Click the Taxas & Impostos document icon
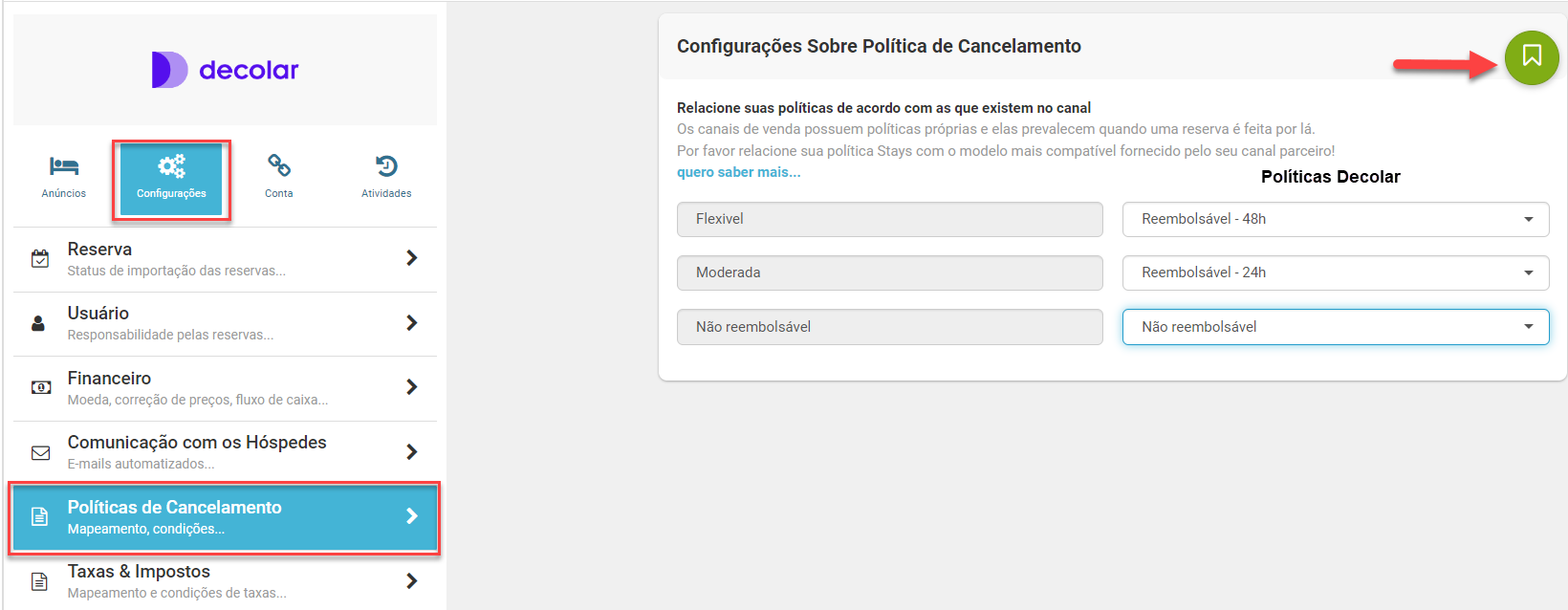The width and height of the screenshot is (1568, 610). (40, 581)
